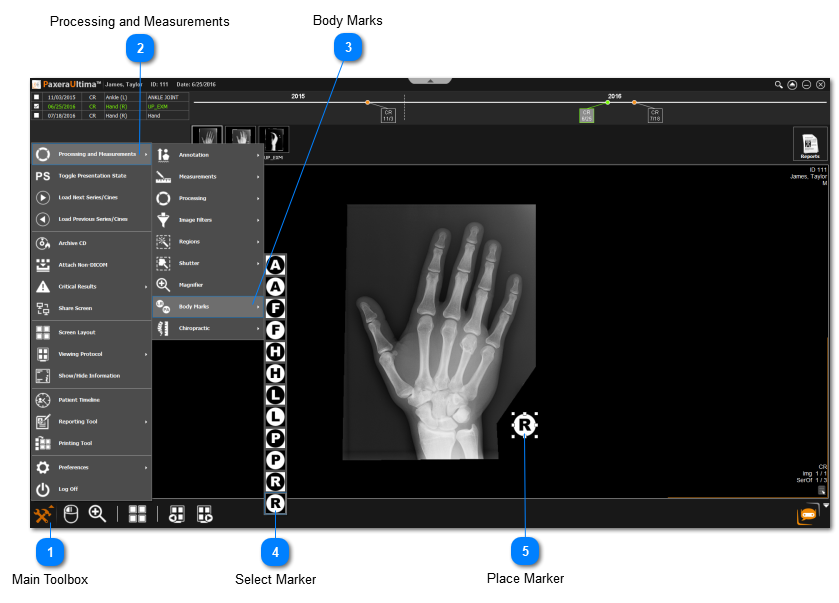This screenshot has width=839, height=603.
Task: Expand the Measurements submenu
Action: coord(208,177)
